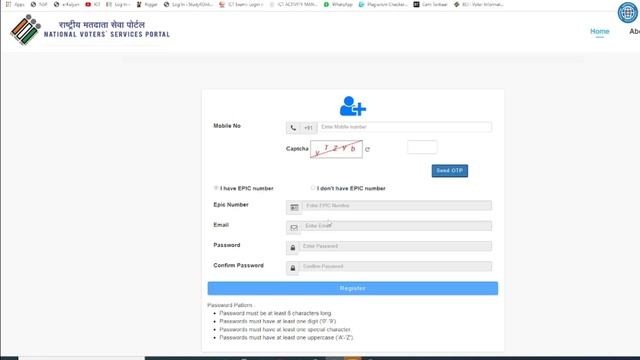Open the NSP bookmark
The width and height of the screenshot is (640, 360).
click(x=39, y=4)
